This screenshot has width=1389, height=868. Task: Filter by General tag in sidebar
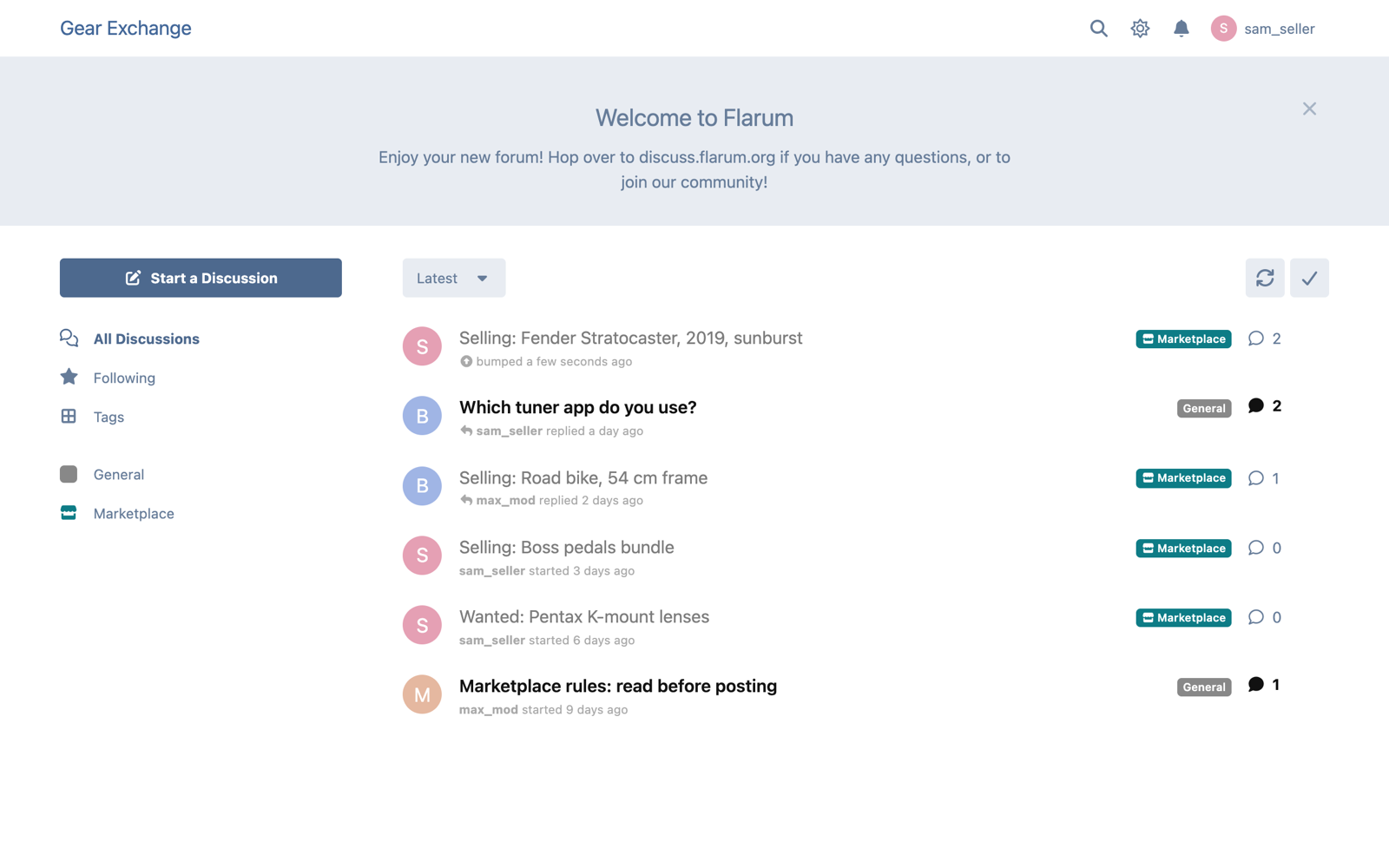coord(102,474)
